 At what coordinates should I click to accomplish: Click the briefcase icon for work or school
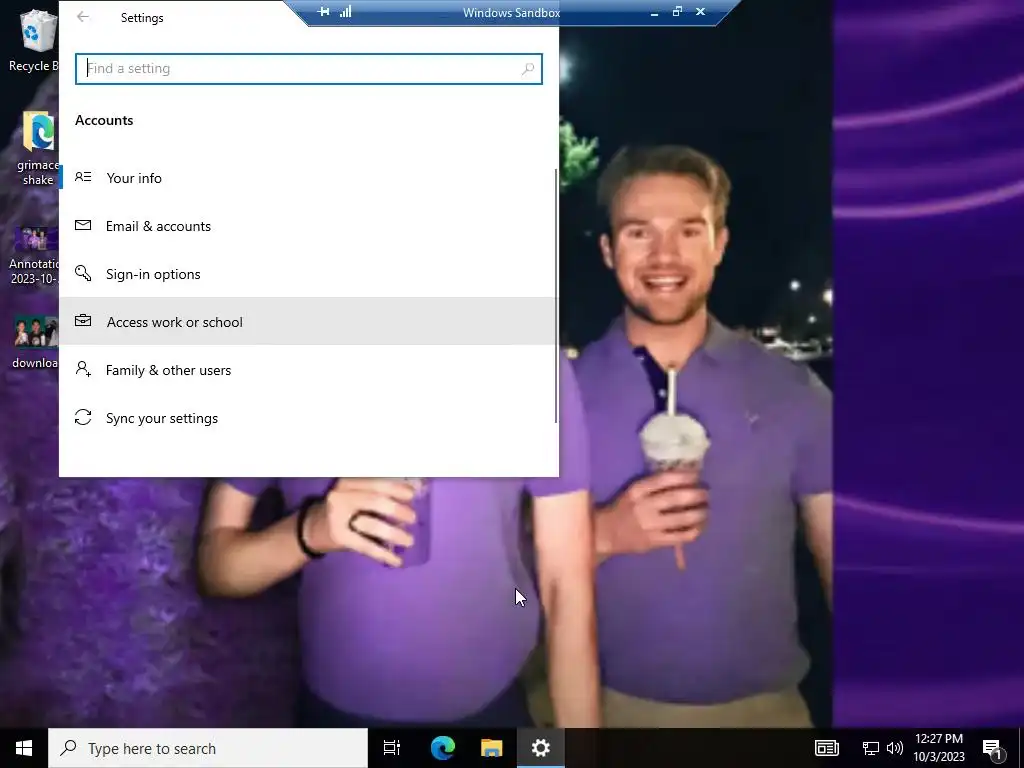83,321
